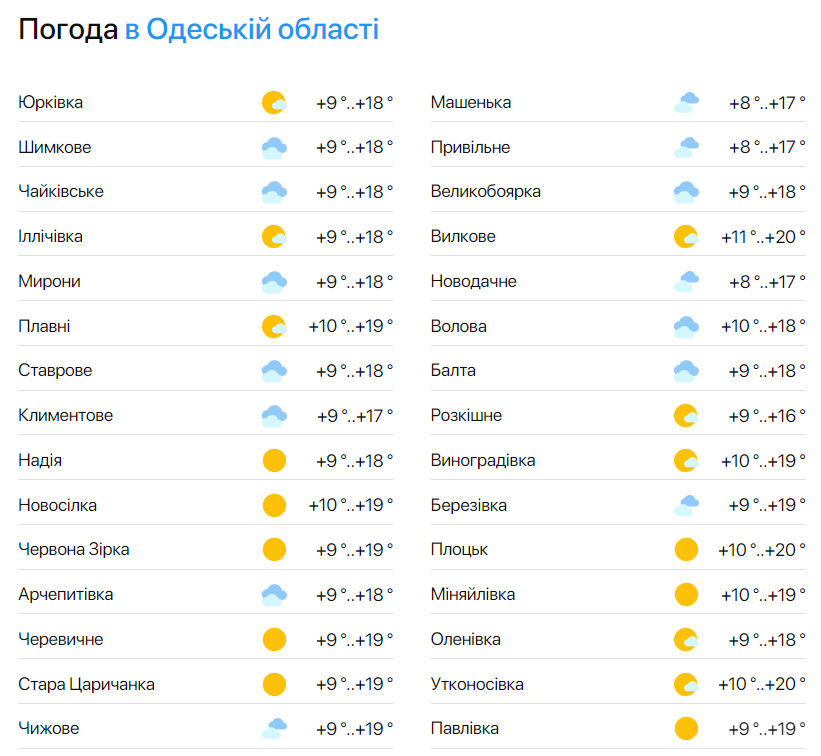This screenshot has height=756, width=821.
Task: Click the cloudy weather icon beside Шимкове
Action: [x=272, y=147]
